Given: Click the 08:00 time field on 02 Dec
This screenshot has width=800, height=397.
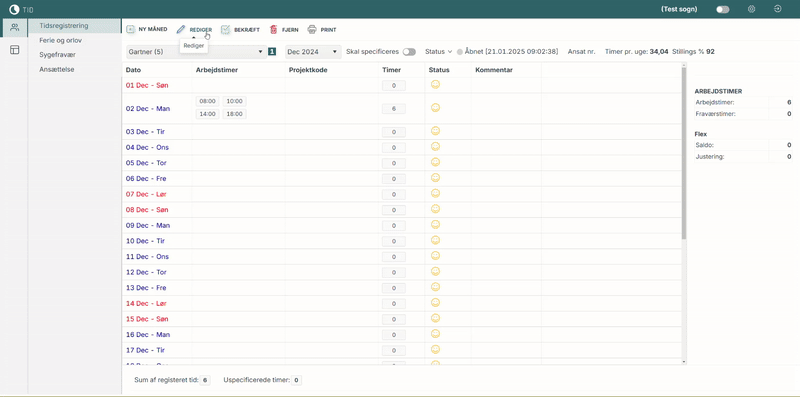Looking at the screenshot, I should 208,101.
